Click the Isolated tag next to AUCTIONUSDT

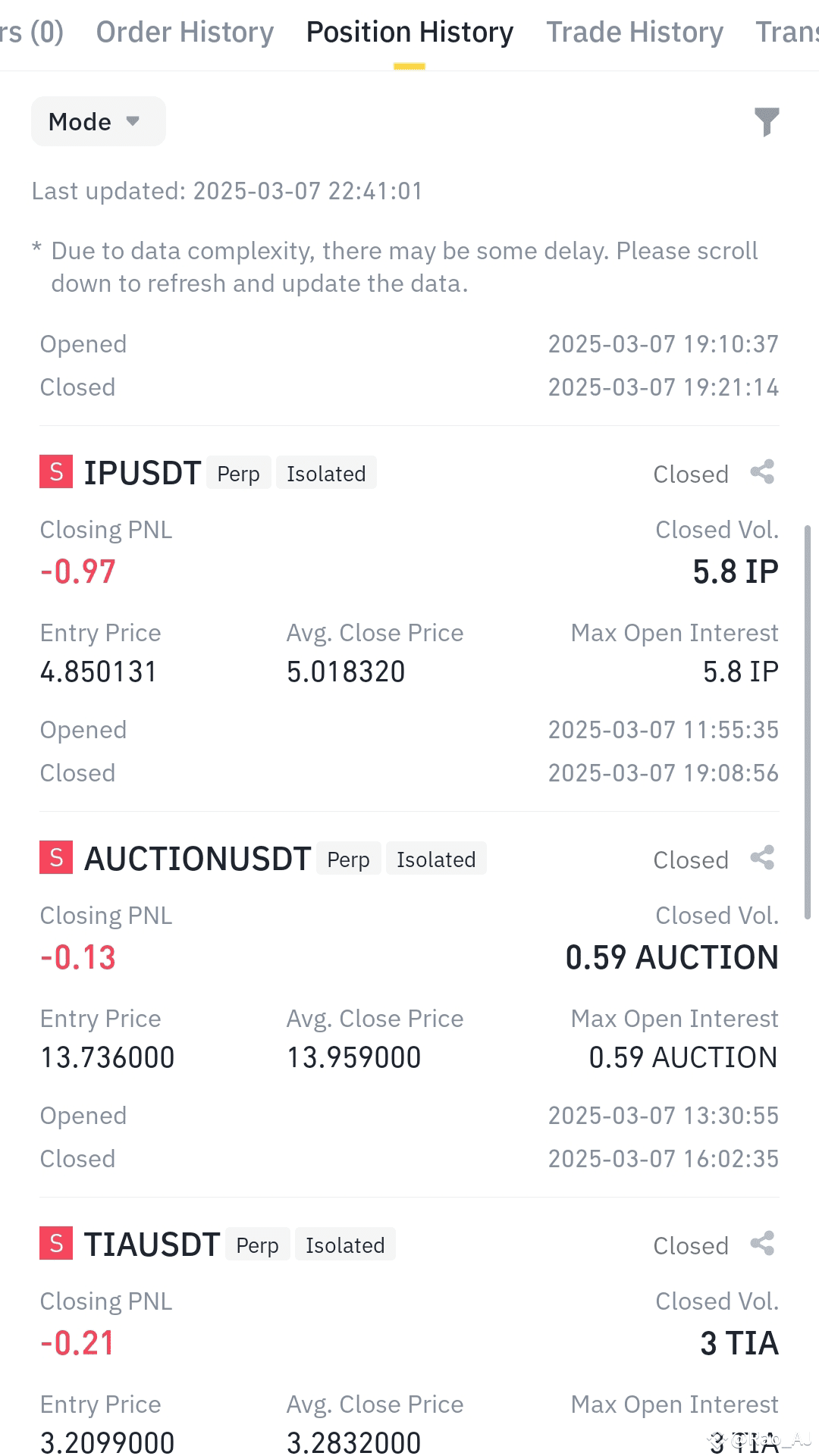point(436,859)
